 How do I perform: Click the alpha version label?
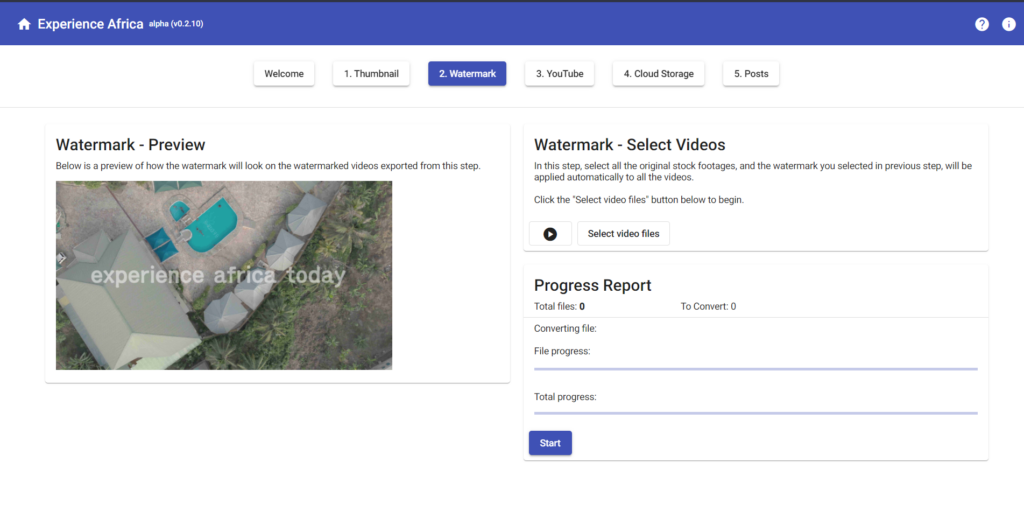[177, 23]
